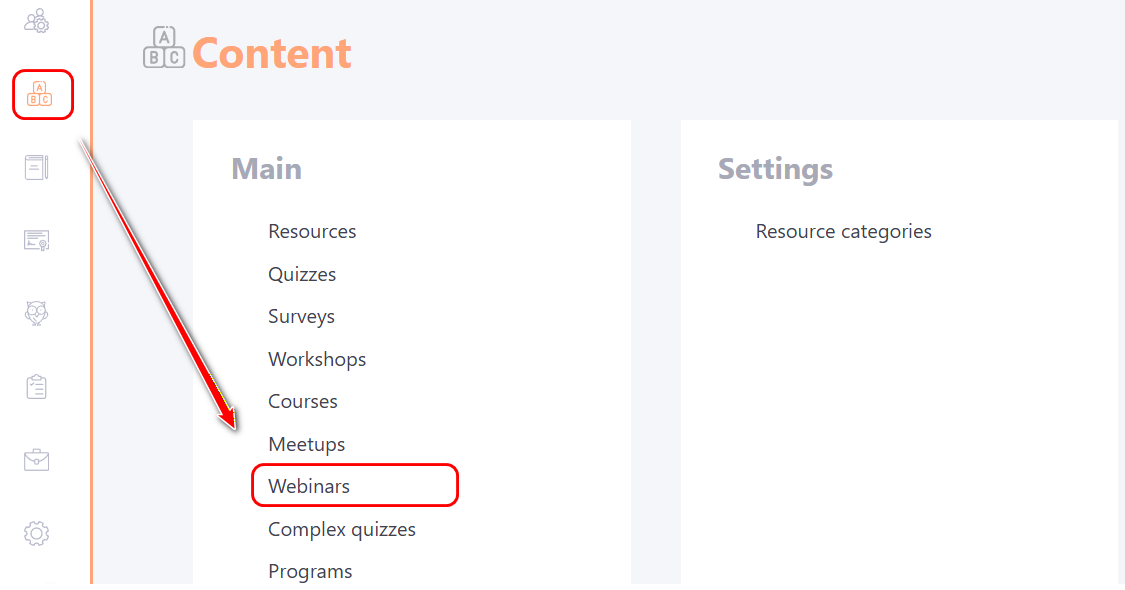Click the ABC blocks Content sidebar icon
The image size is (1125, 590).
pyautogui.click(x=40, y=94)
